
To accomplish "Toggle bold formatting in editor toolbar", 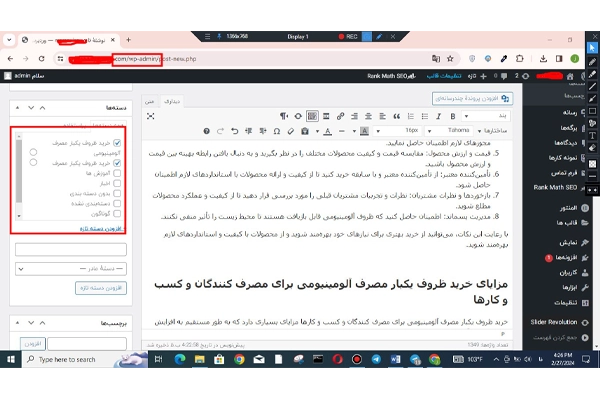I will pos(453,116).
